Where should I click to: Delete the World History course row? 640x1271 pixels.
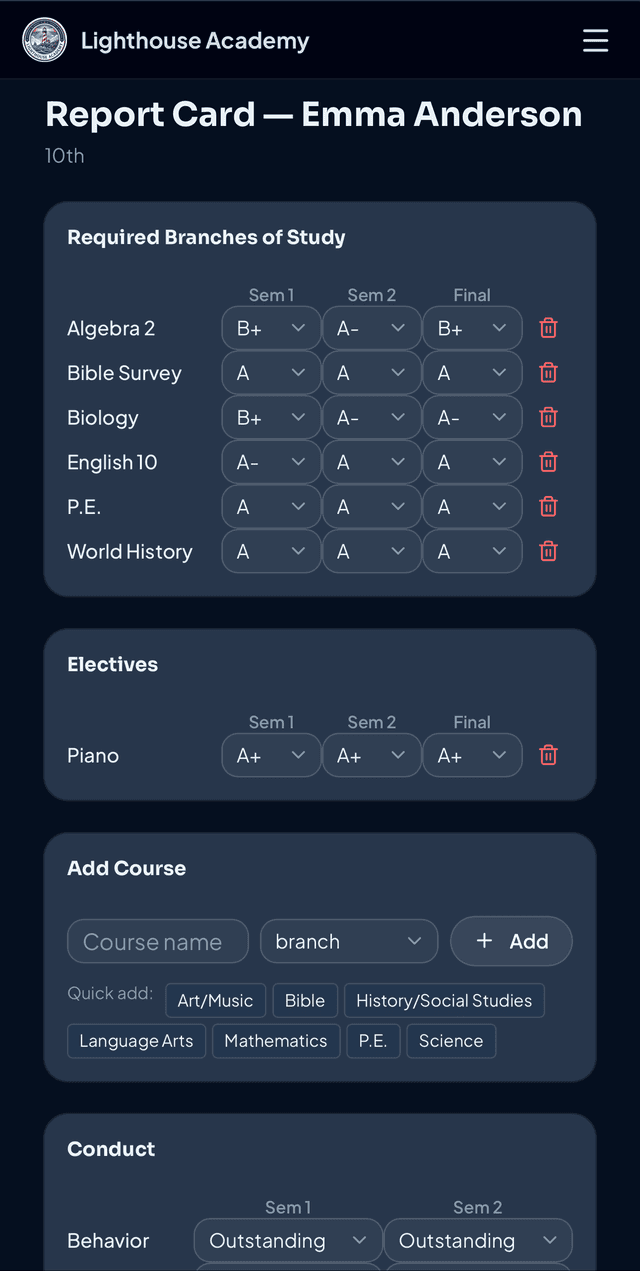coord(548,551)
